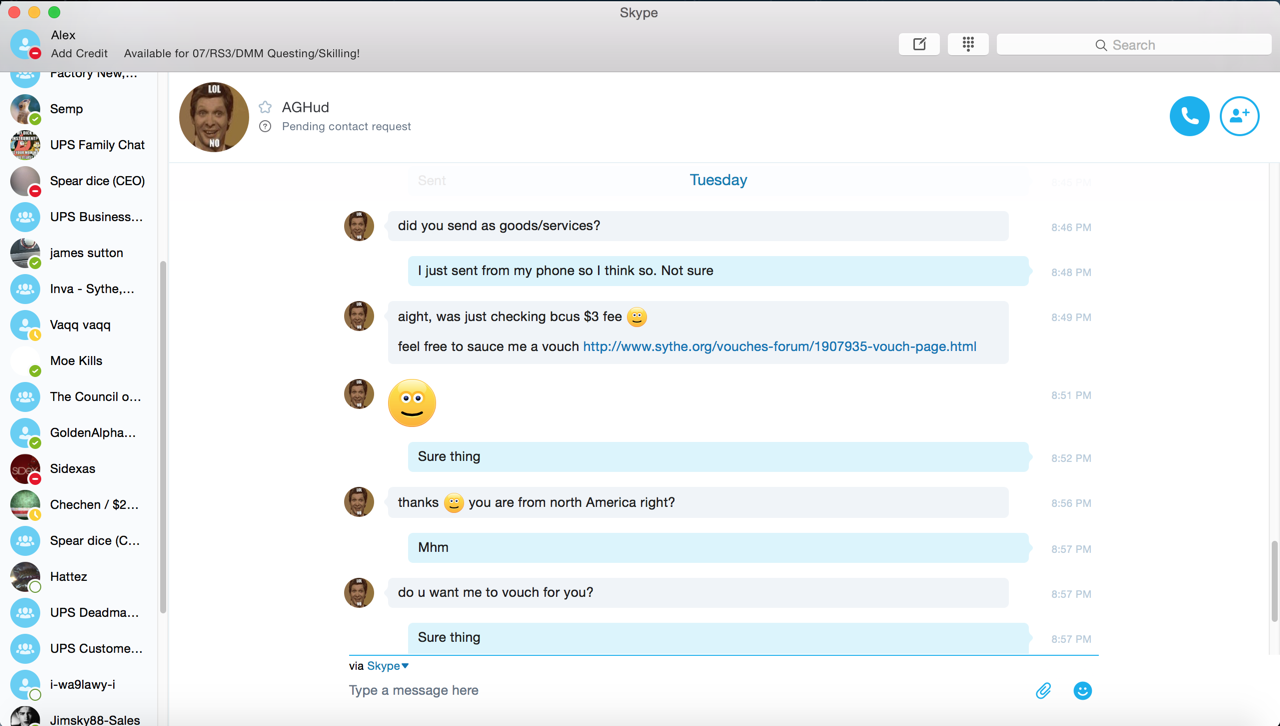Expand the via Skype dropdown arrow

click(x=405, y=666)
